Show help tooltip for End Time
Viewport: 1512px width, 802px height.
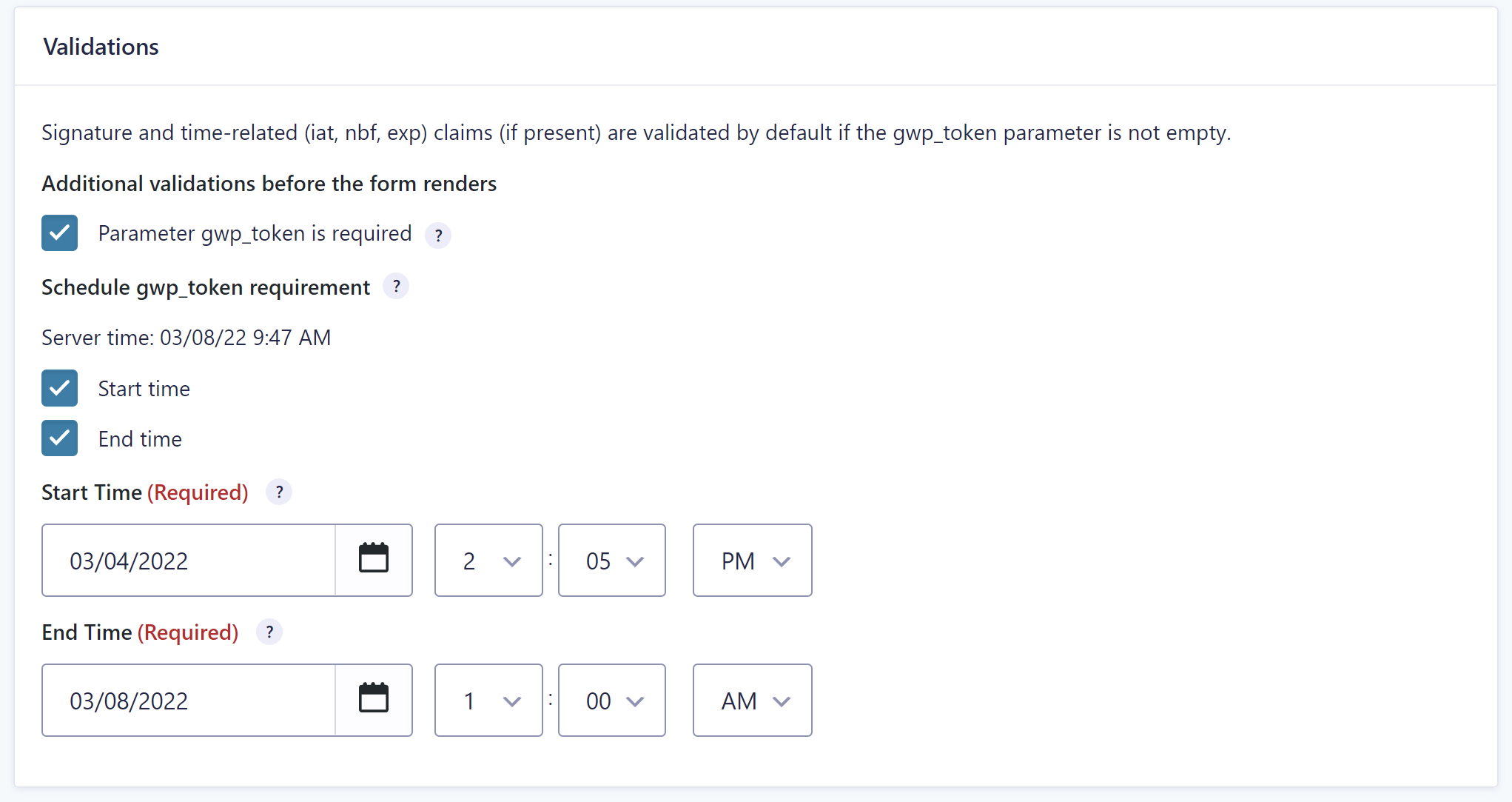(x=269, y=632)
